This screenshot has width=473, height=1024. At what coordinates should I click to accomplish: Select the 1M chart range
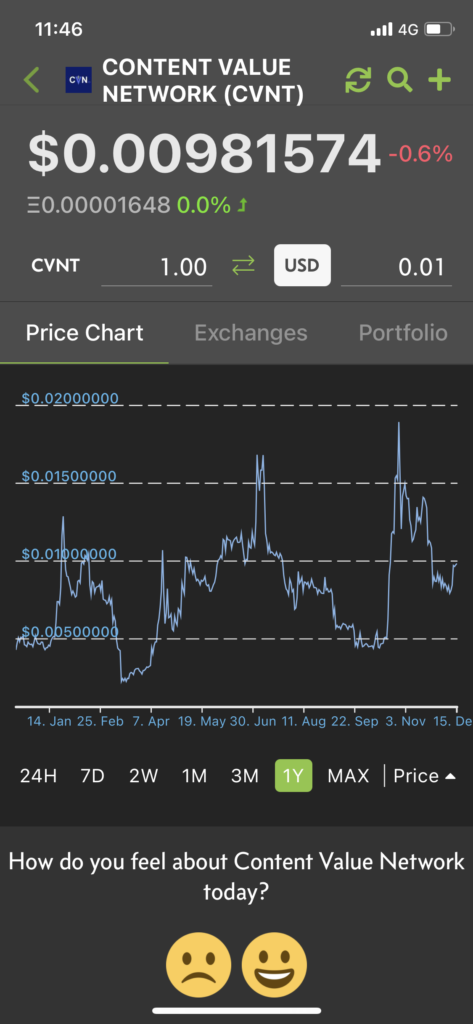click(194, 776)
